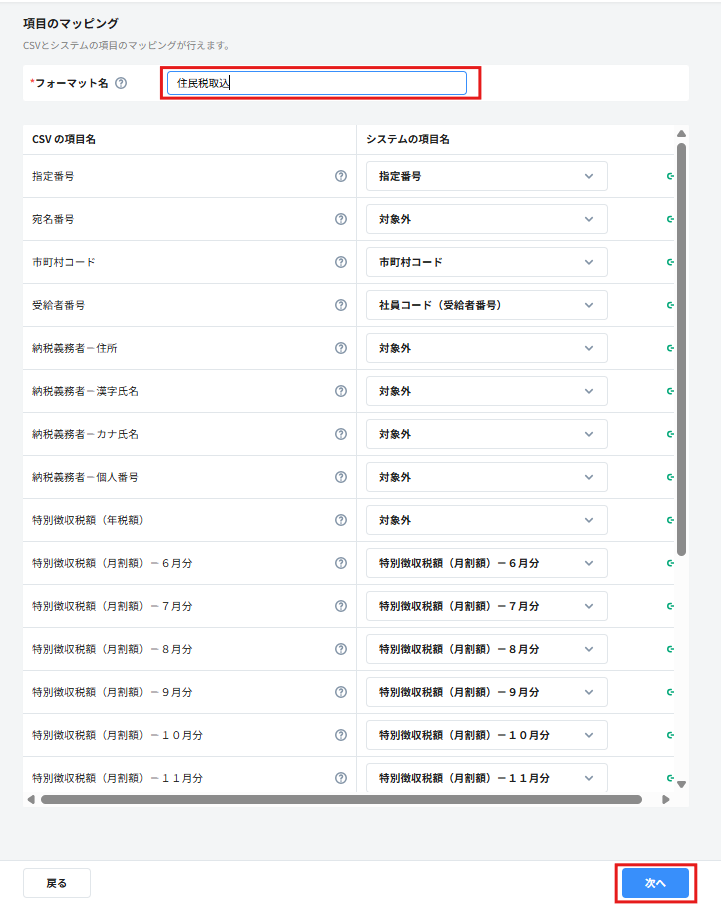Open help icon for 指定番号 row
Screen dimensions: 721x904
pos(341,176)
